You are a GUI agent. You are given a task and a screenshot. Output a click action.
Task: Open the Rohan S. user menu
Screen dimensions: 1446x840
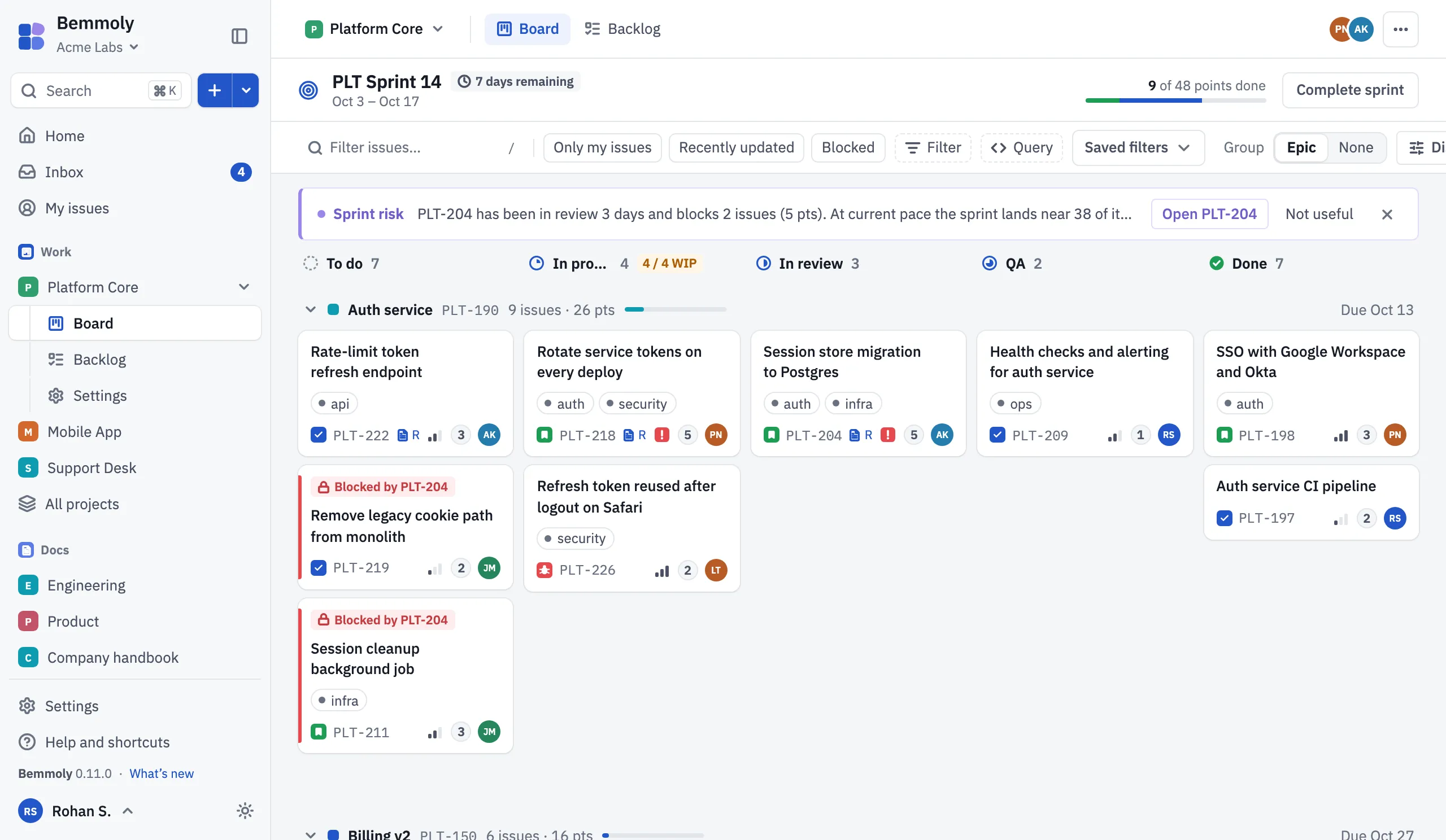(76, 811)
